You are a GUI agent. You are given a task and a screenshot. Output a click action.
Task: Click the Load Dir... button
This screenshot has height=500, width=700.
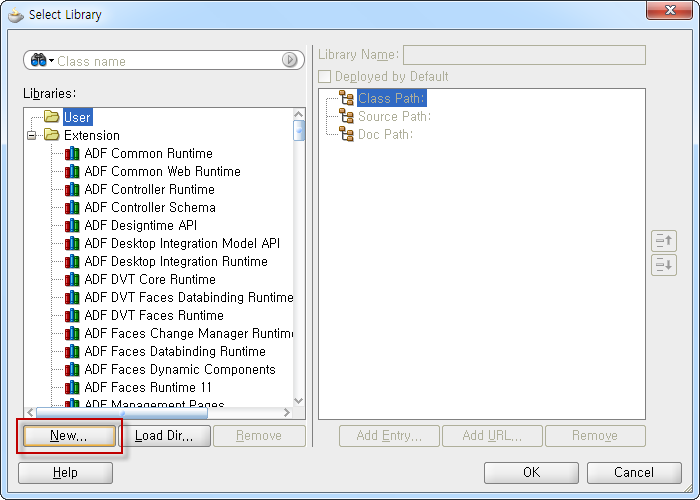coord(164,436)
